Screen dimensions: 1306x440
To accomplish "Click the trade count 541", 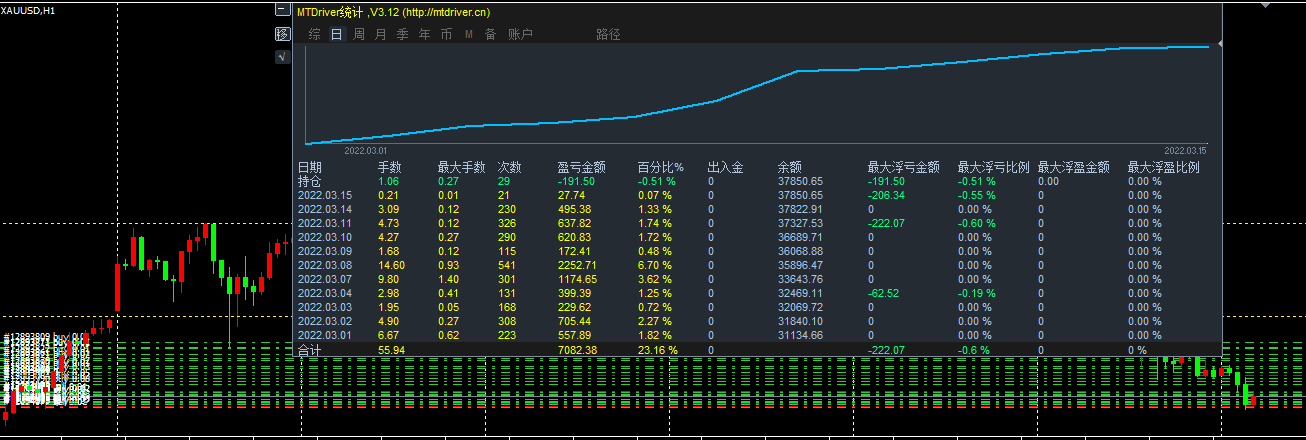I will (x=508, y=266).
